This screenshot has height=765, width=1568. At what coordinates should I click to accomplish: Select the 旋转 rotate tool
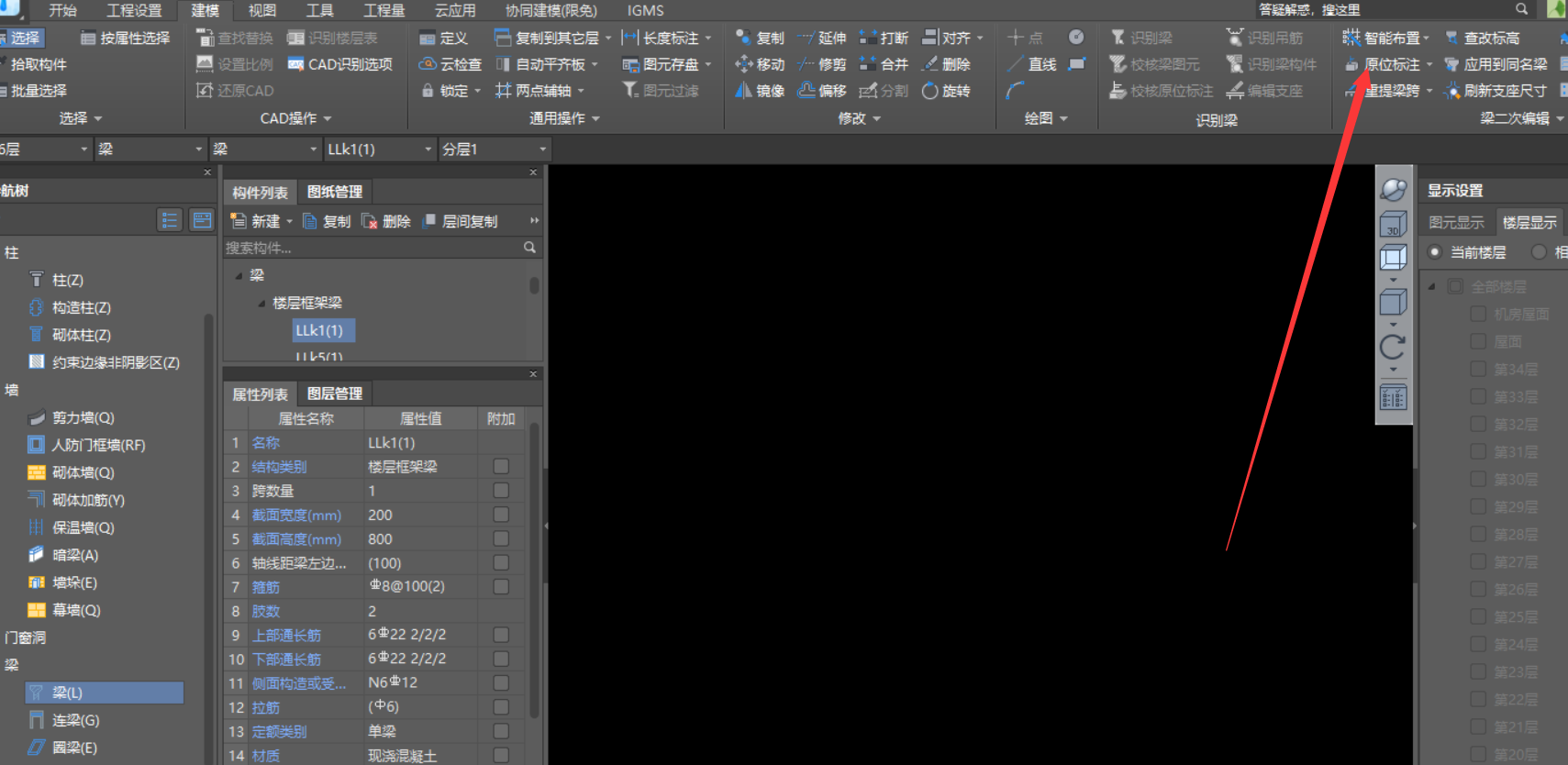[x=946, y=91]
